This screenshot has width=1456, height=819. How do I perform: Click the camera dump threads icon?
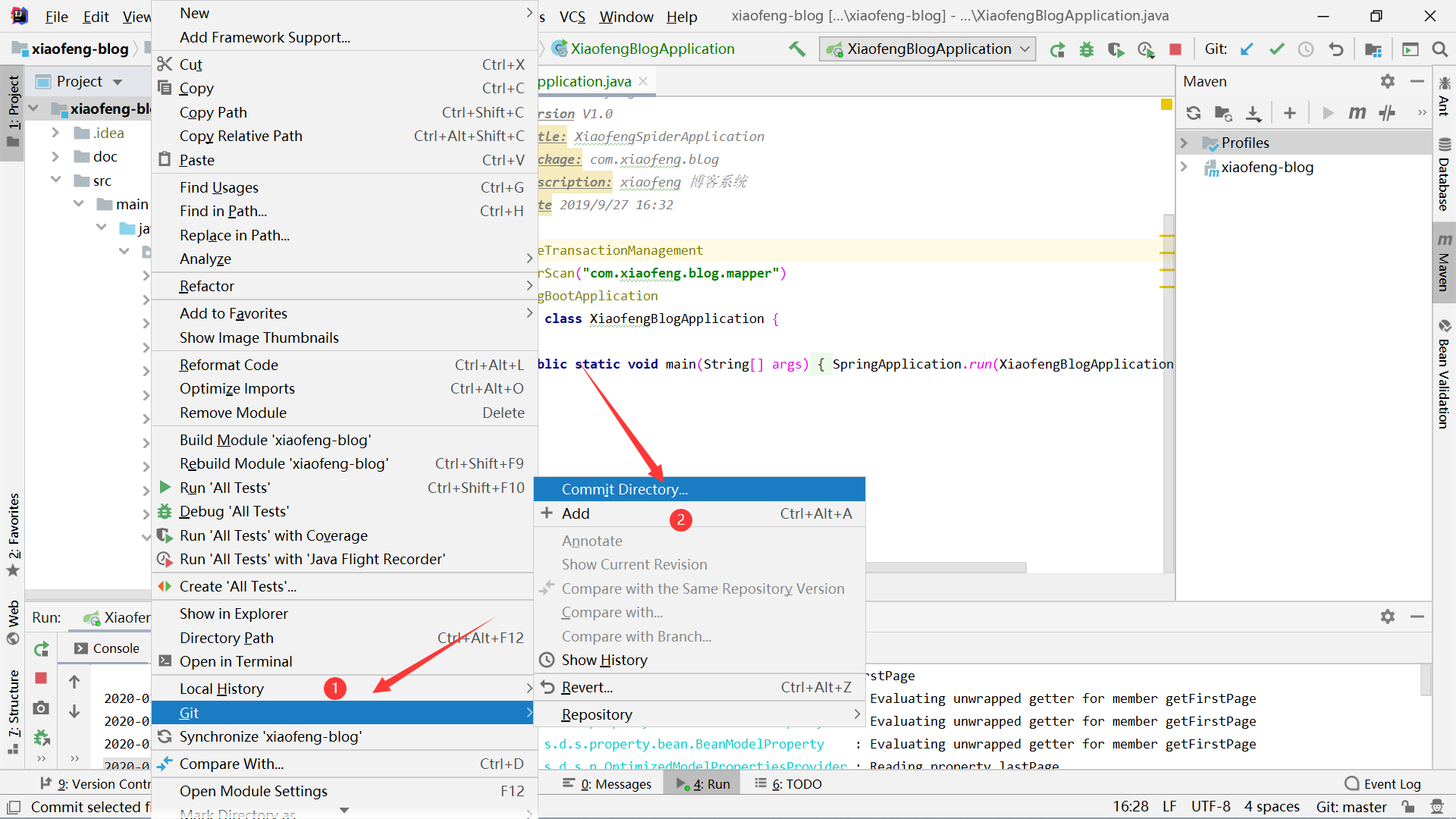click(x=41, y=708)
